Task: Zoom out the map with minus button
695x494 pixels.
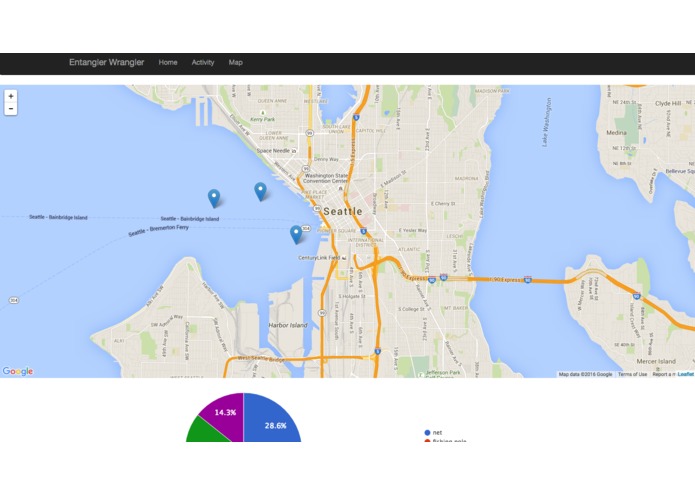Action: point(11,109)
